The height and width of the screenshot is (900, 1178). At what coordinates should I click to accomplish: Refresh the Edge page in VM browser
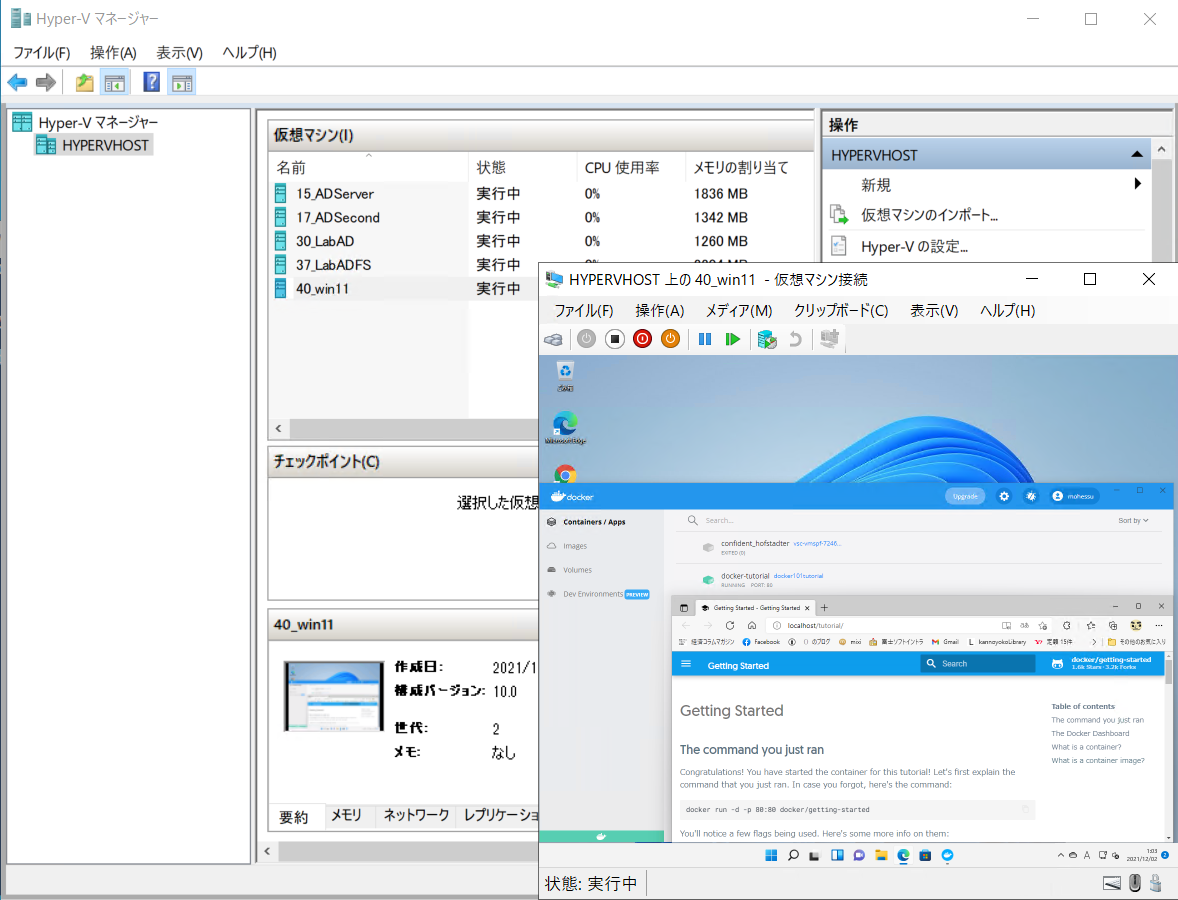[x=729, y=625]
